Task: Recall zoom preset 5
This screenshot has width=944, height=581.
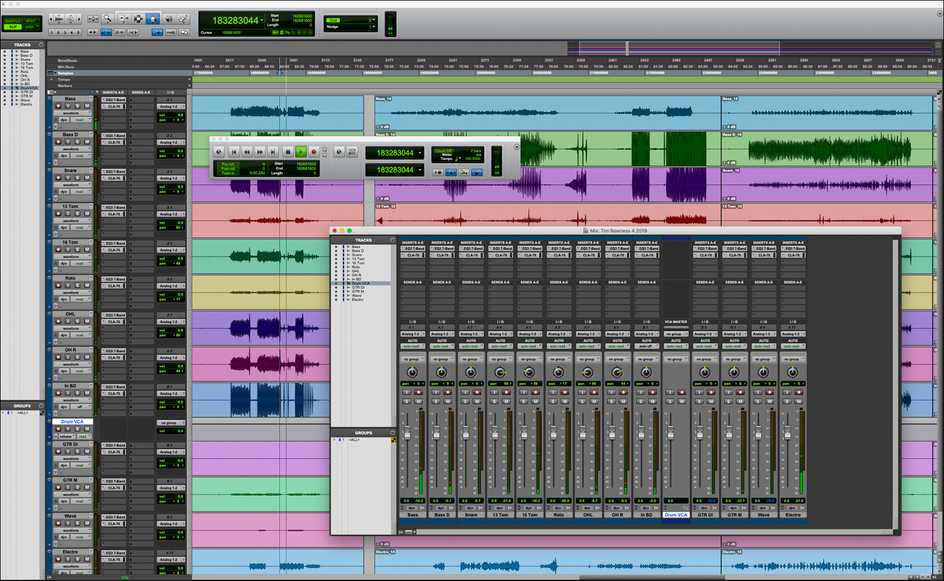Action: (x=78, y=33)
